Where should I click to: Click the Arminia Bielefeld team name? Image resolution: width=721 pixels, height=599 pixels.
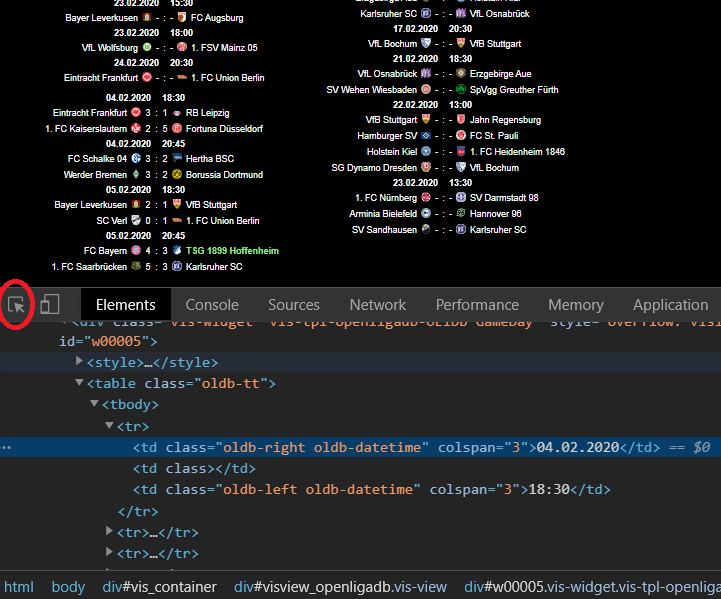click(383, 214)
